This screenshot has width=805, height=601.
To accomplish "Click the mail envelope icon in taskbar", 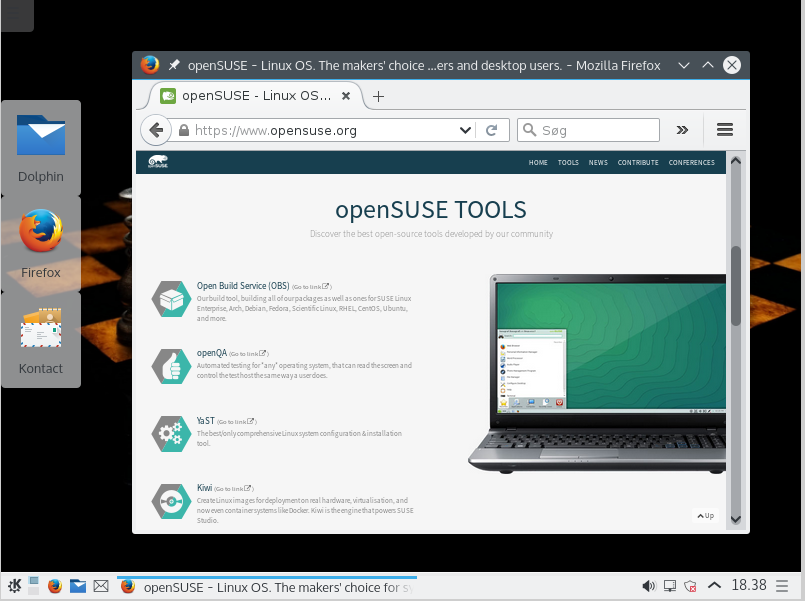I will (101, 586).
